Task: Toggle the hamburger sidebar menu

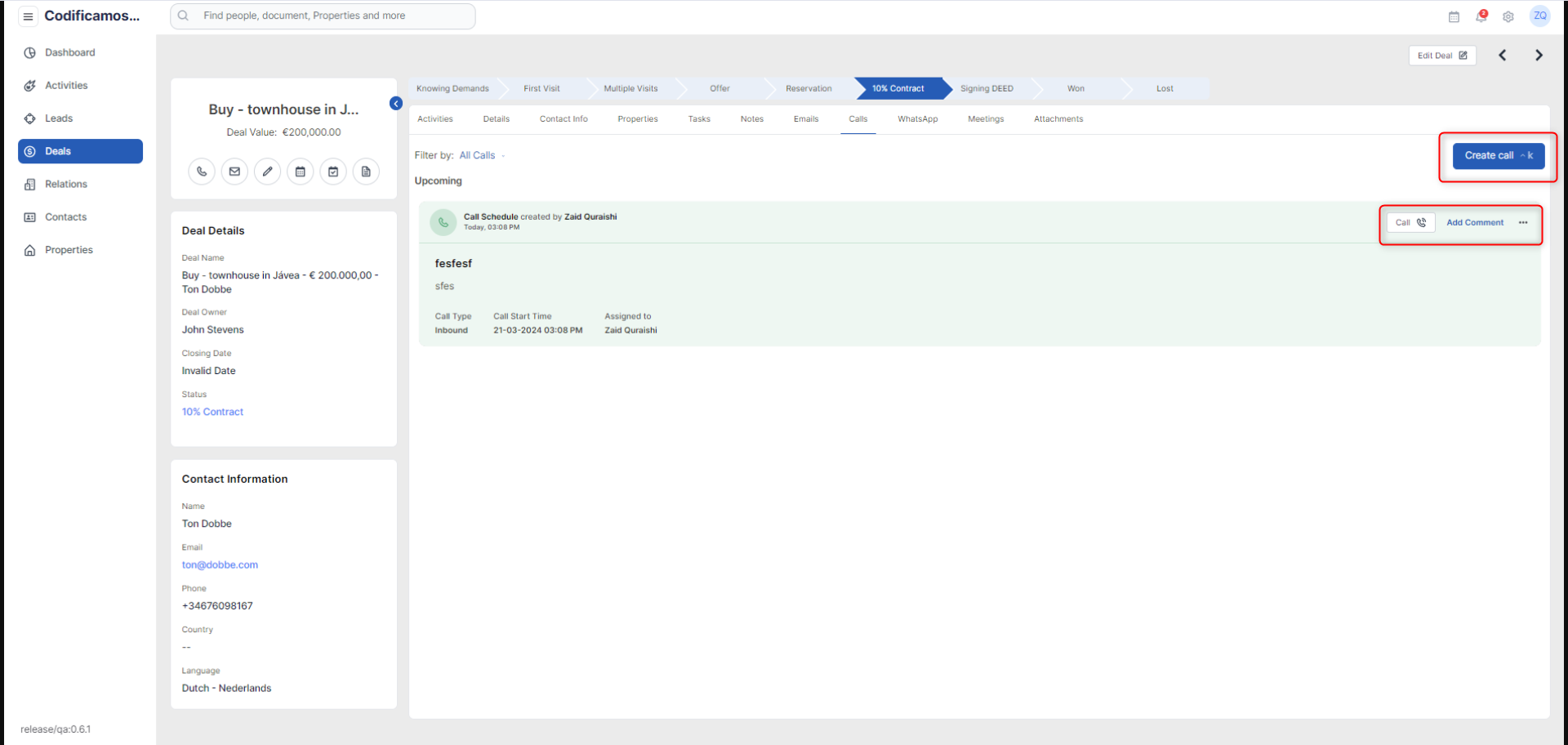Action: click(28, 16)
